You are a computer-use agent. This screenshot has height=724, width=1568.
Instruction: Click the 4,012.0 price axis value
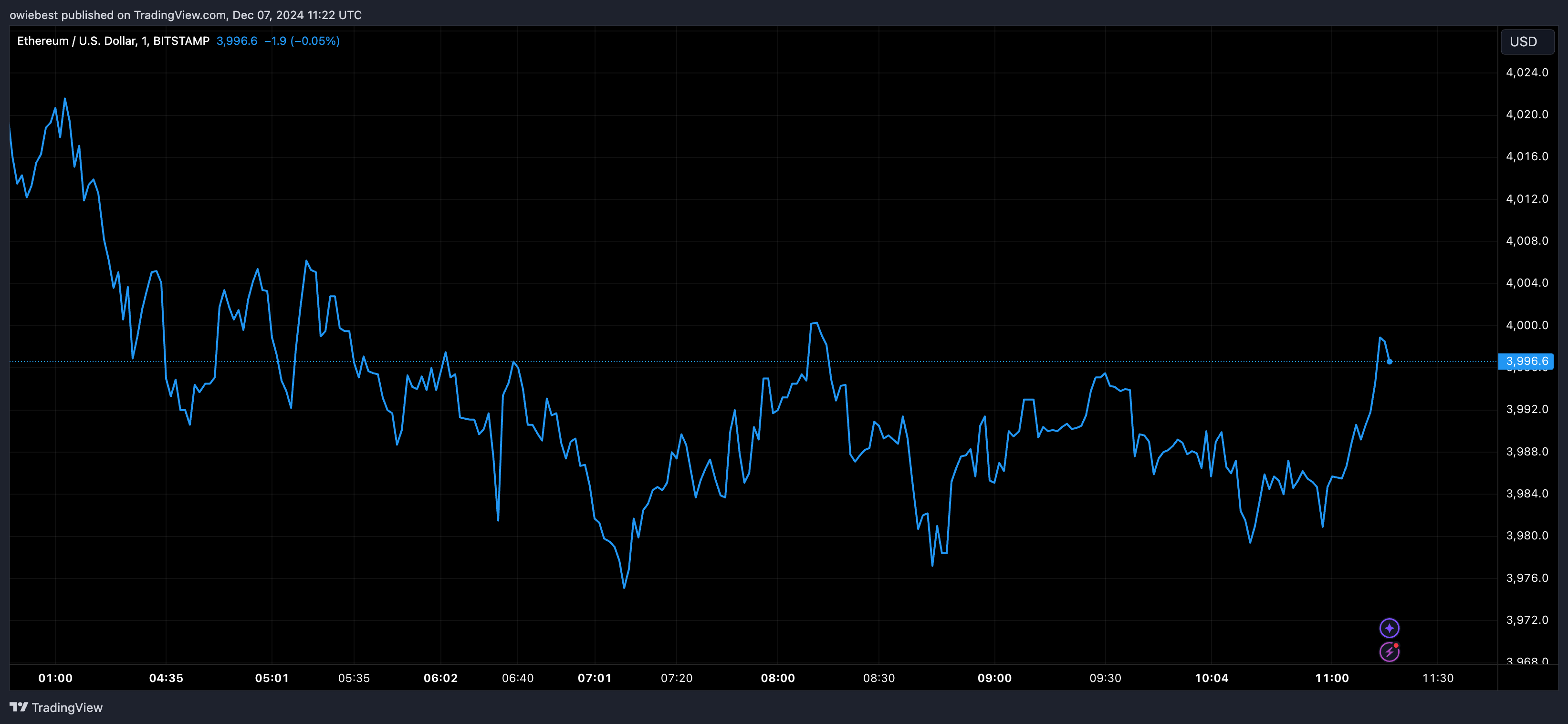pyautogui.click(x=1527, y=199)
